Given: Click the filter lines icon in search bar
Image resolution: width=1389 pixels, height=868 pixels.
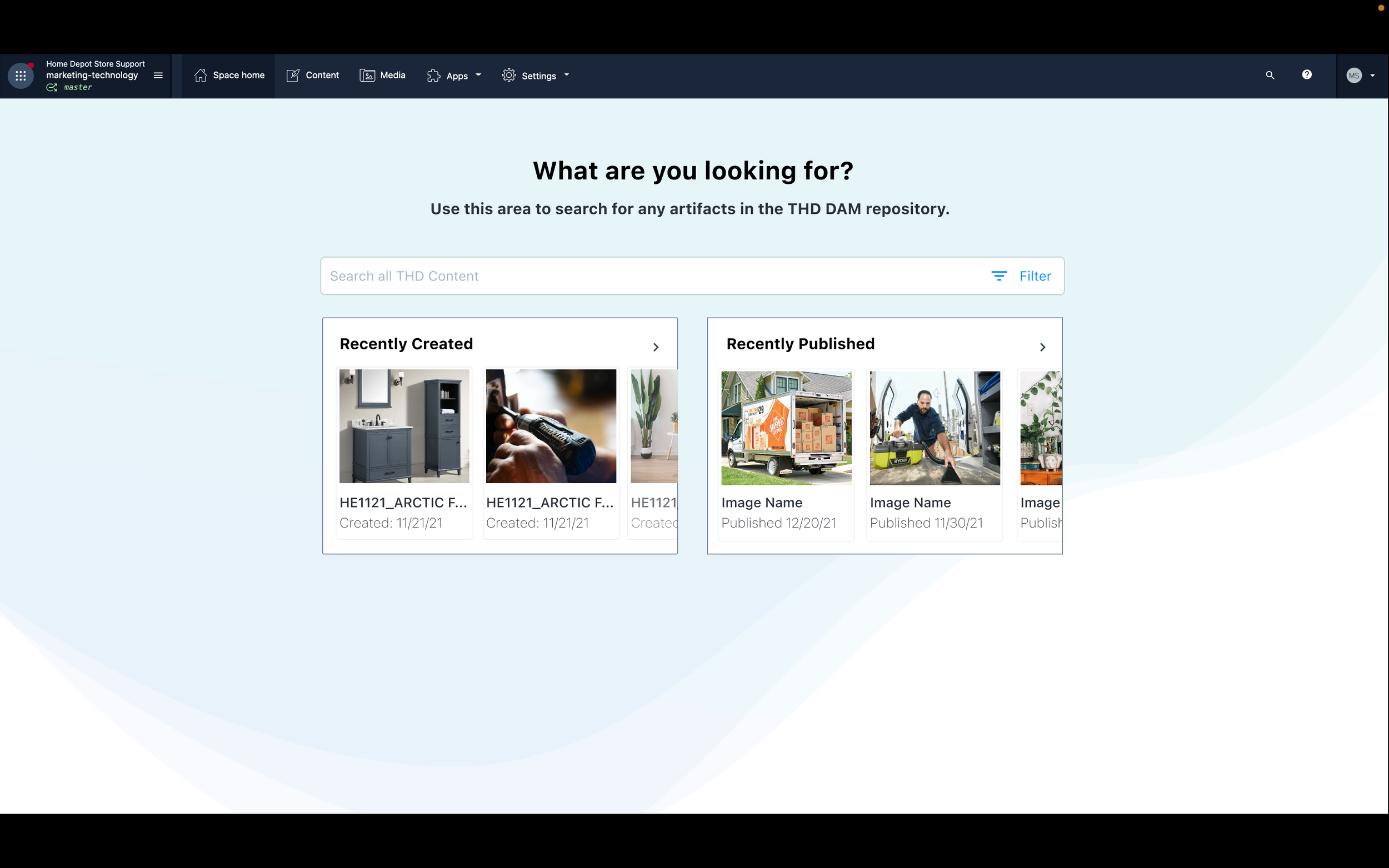Looking at the screenshot, I should pyautogui.click(x=998, y=276).
